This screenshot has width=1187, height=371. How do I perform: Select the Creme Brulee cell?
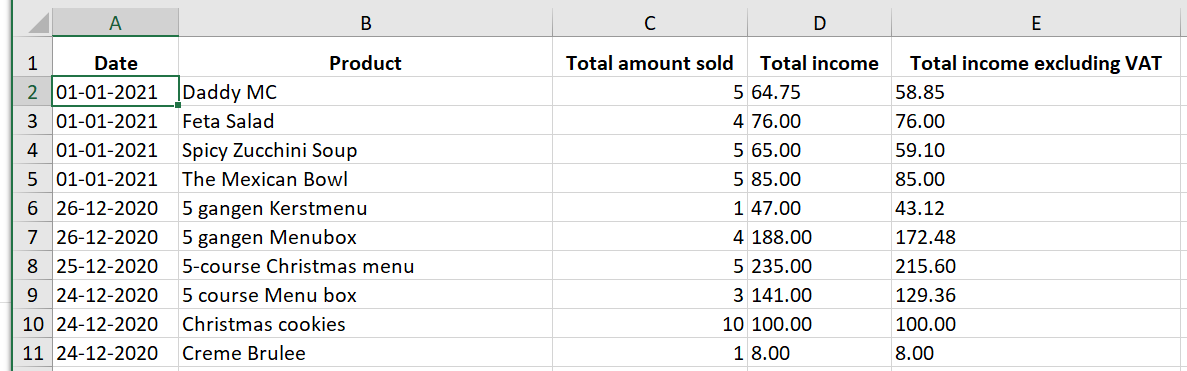(366, 353)
